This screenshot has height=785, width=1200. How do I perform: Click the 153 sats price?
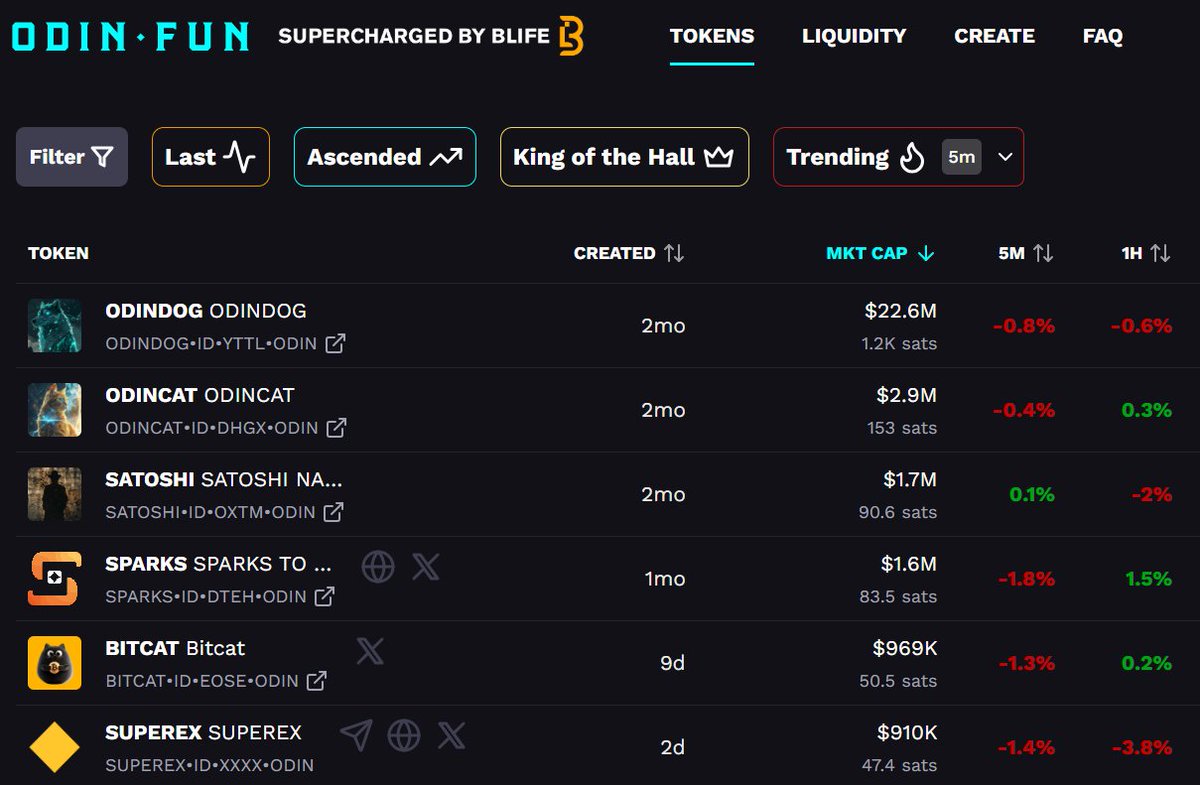[902, 427]
